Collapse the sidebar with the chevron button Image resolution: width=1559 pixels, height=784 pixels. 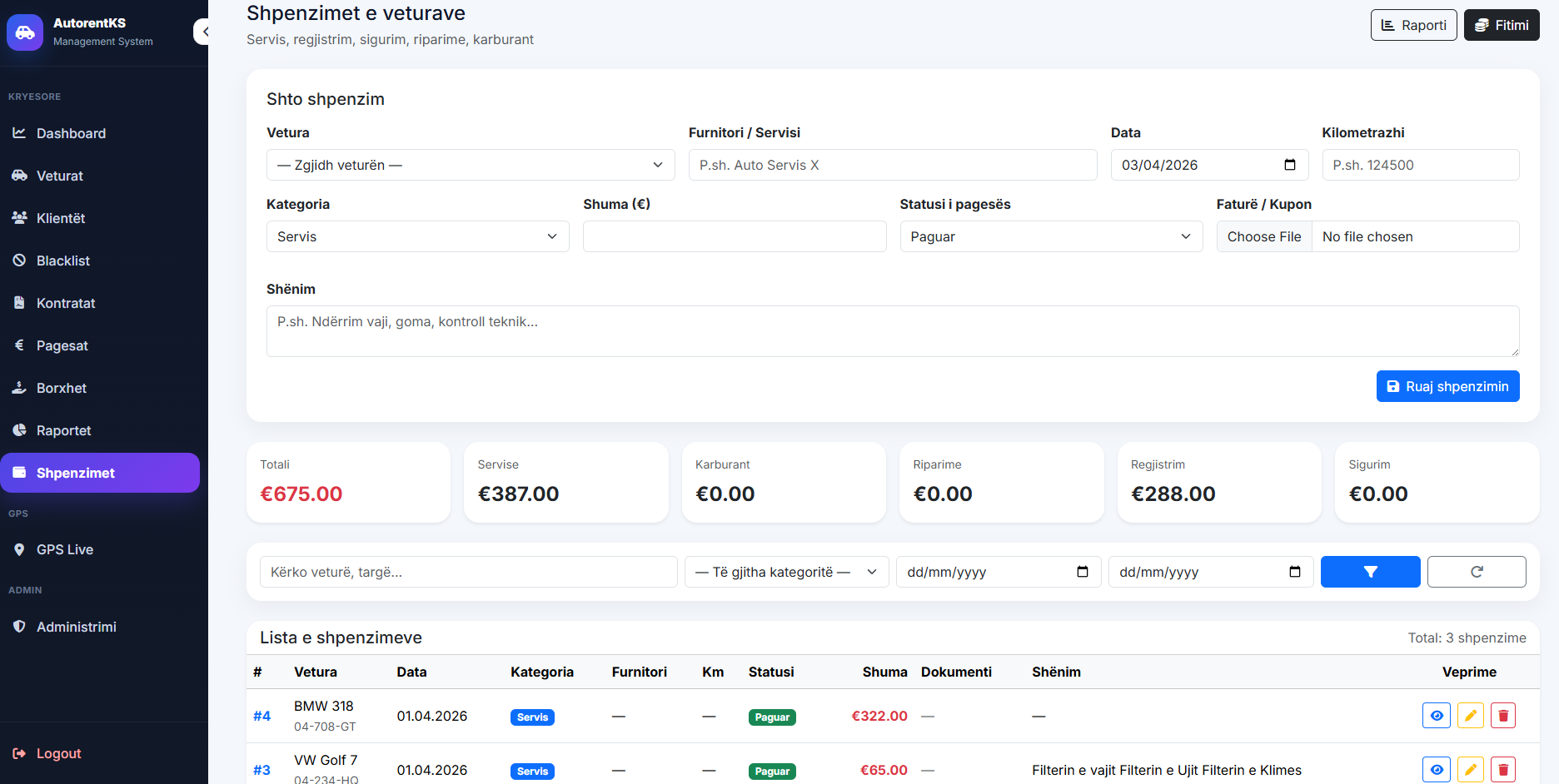(x=202, y=32)
